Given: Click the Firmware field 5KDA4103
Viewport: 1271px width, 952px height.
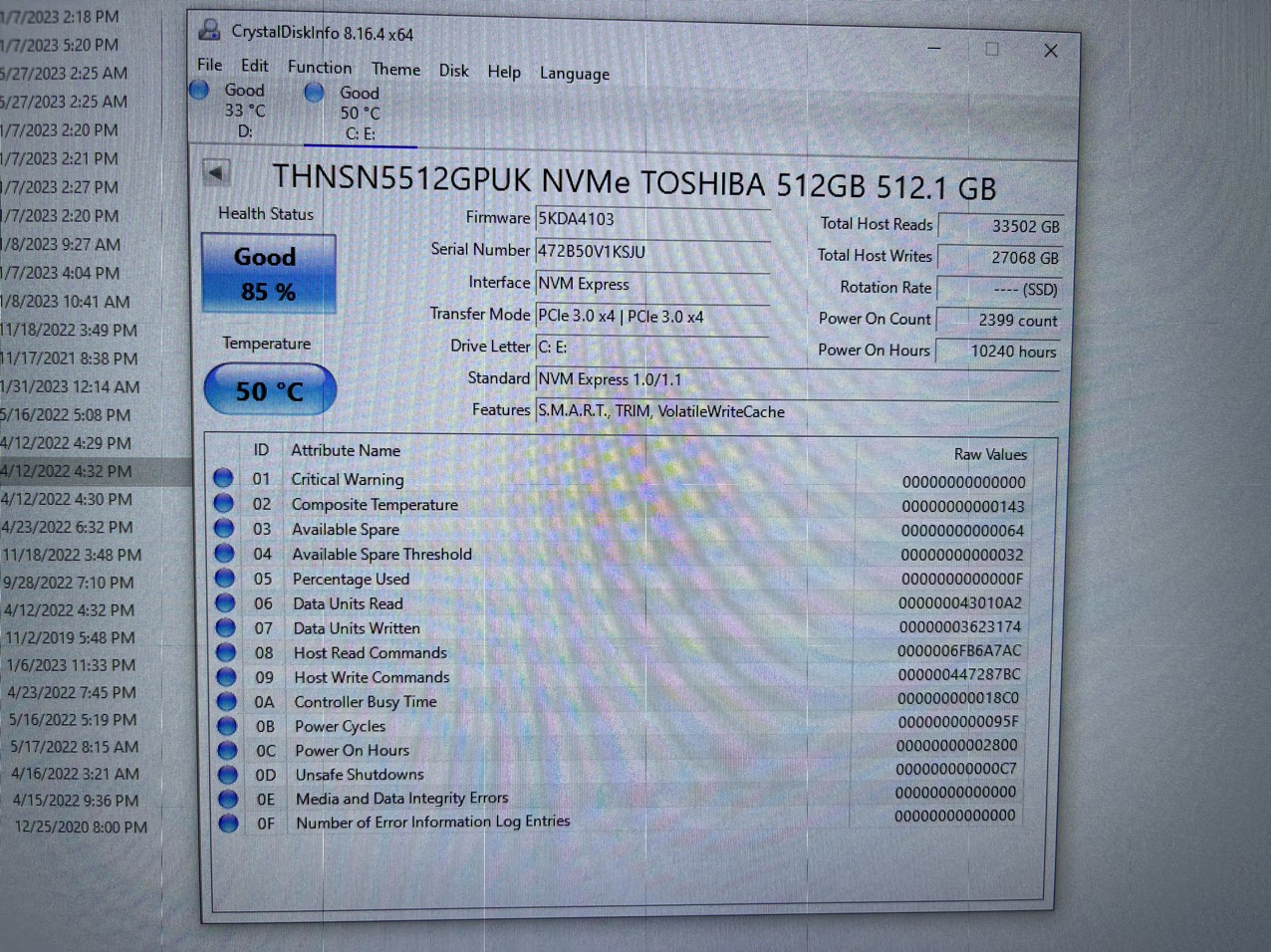Looking at the screenshot, I should [652, 220].
